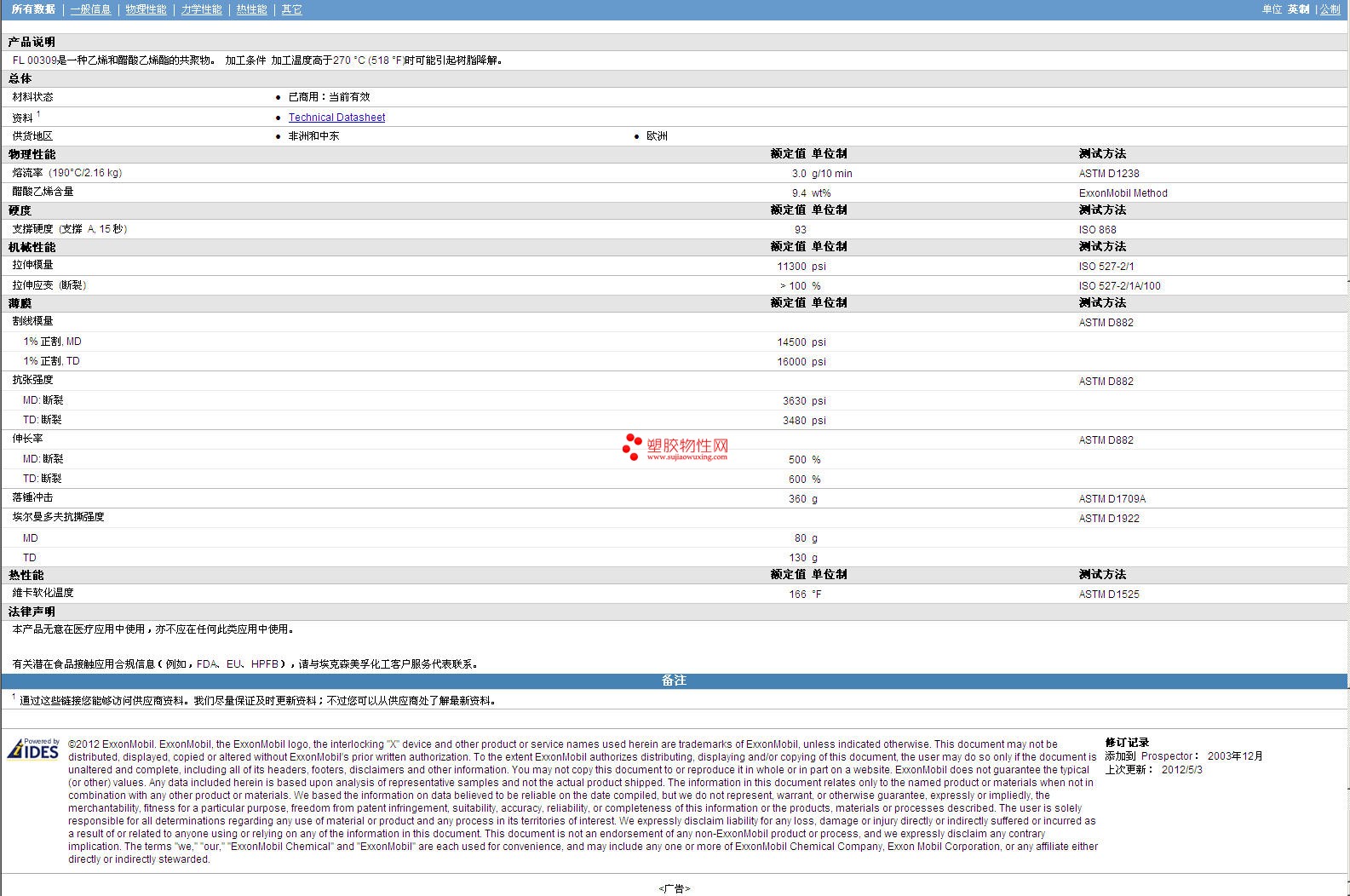The width and height of the screenshot is (1350, 896).
Task: Click tensile modulus value 11300
Action: (x=792, y=267)
